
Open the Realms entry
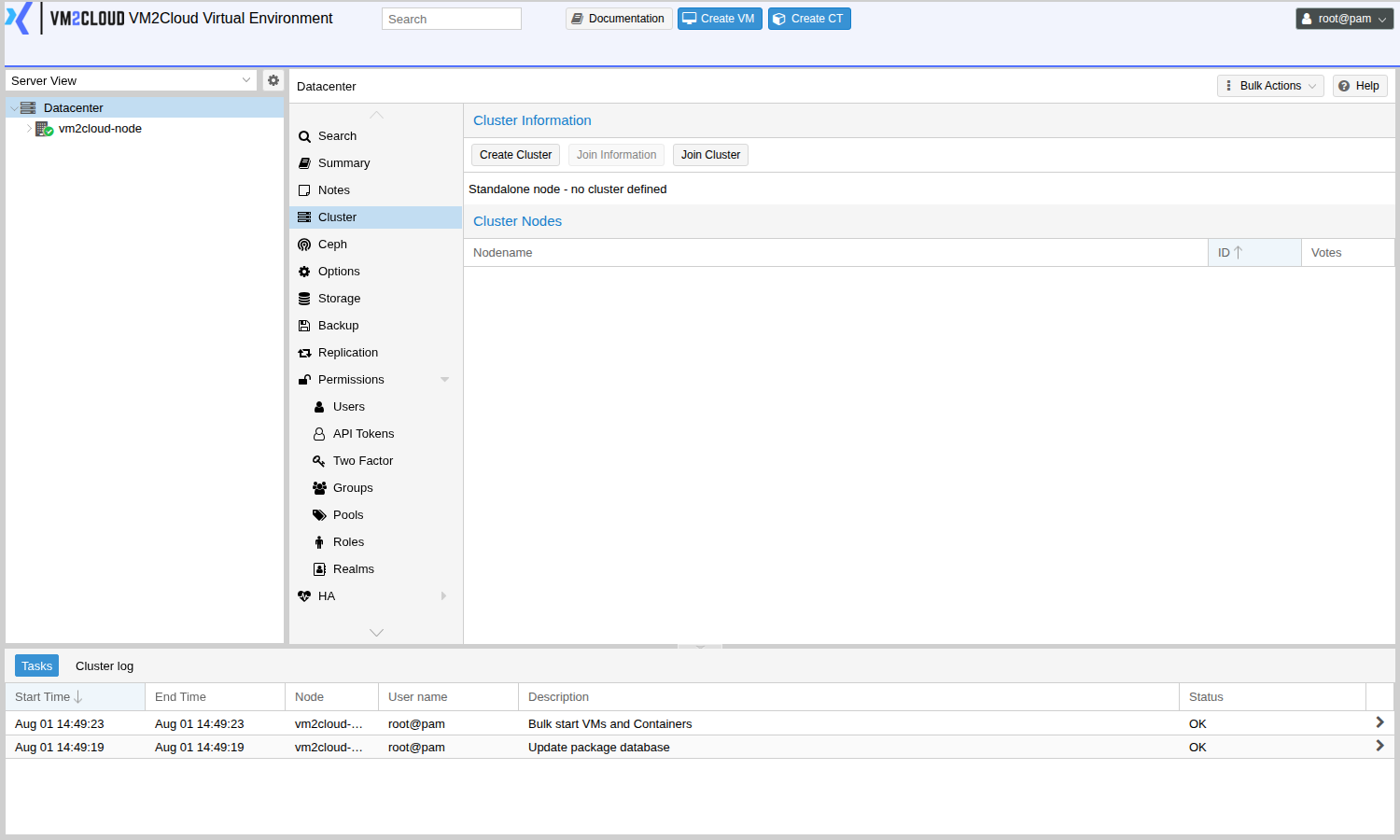coord(375,569)
